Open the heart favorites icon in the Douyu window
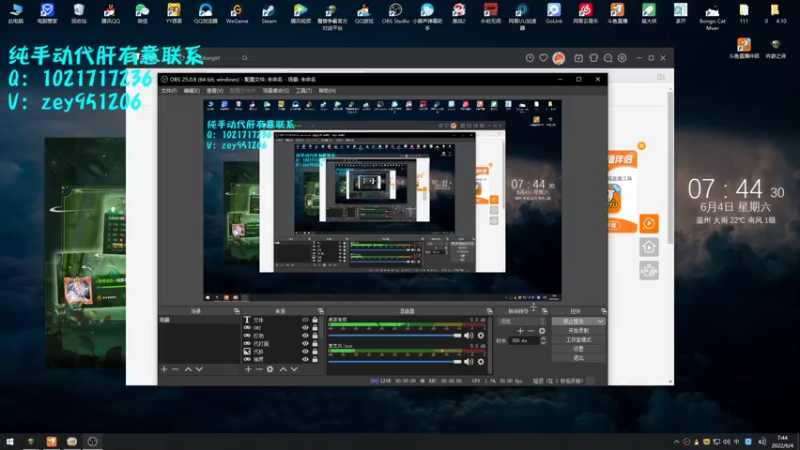Image resolution: width=800 pixels, height=450 pixels. (x=543, y=58)
